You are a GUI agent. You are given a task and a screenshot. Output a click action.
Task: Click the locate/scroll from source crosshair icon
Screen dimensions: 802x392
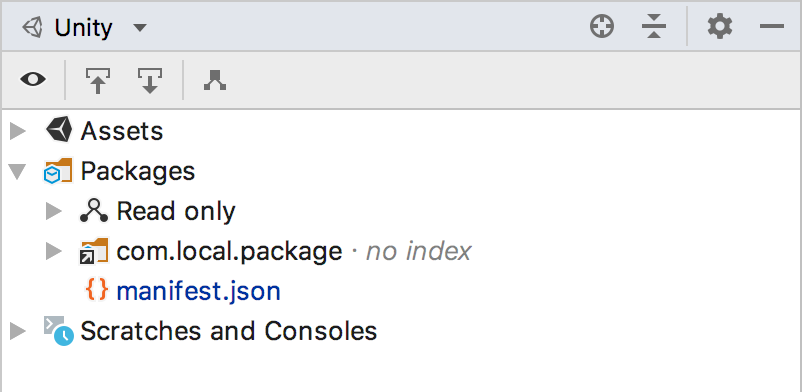click(x=602, y=27)
